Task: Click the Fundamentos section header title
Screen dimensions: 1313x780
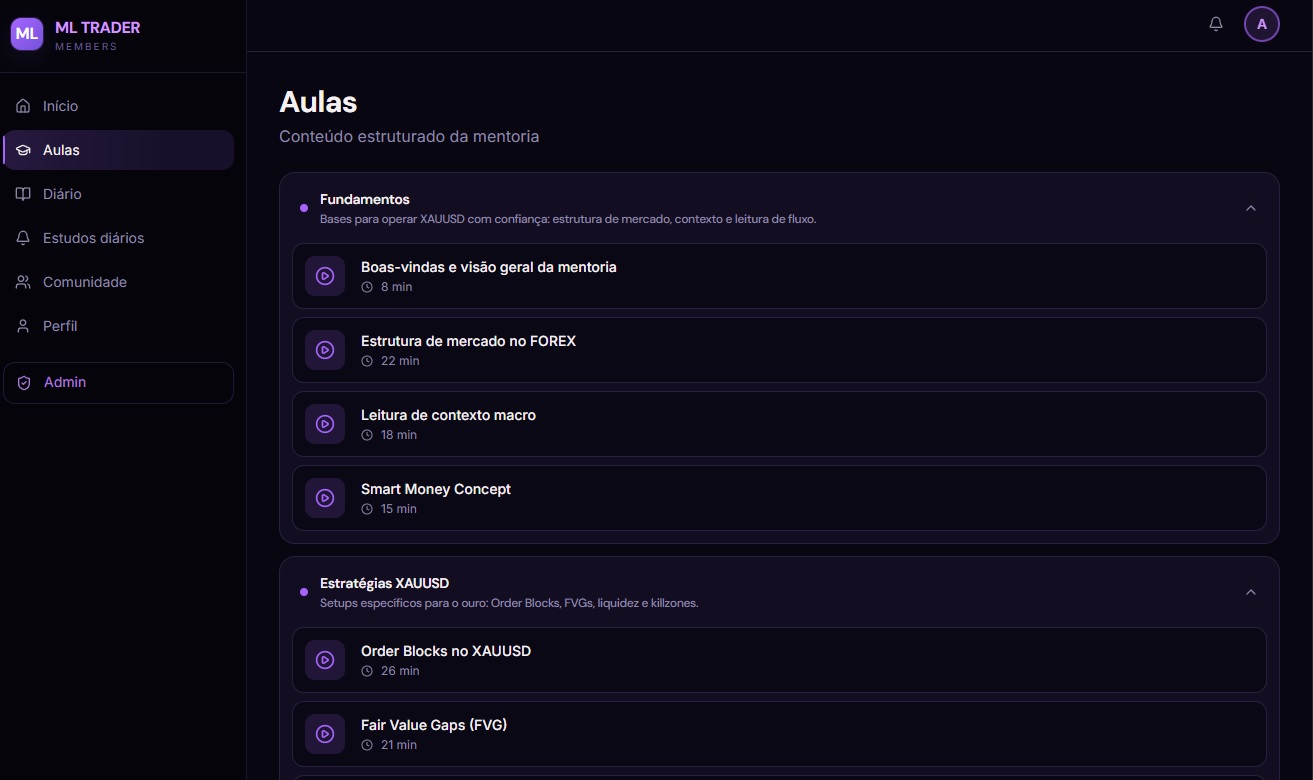Action: point(365,199)
